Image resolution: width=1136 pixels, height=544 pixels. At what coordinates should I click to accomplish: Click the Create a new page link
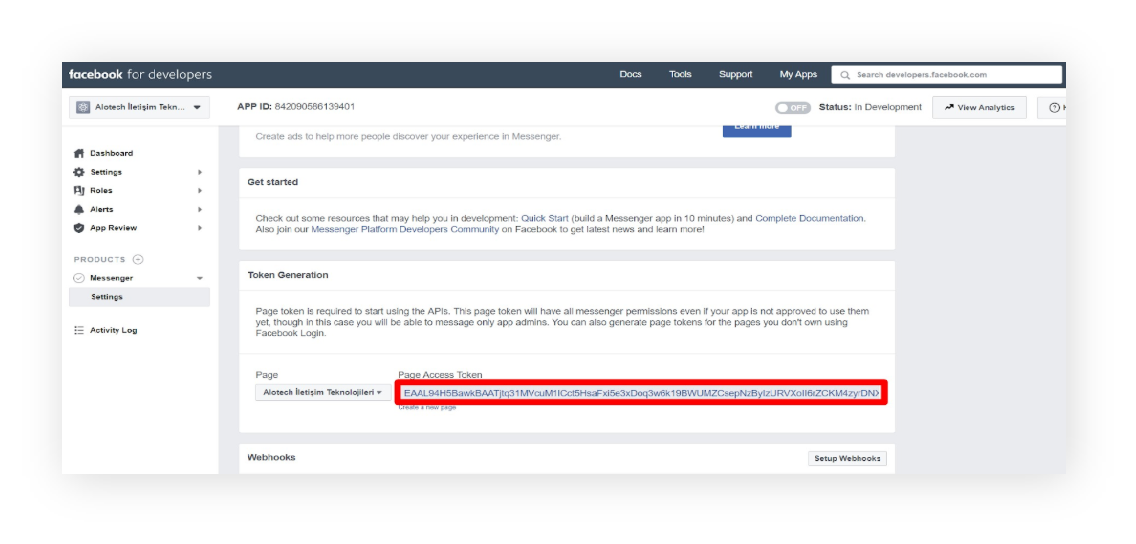pos(427,408)
